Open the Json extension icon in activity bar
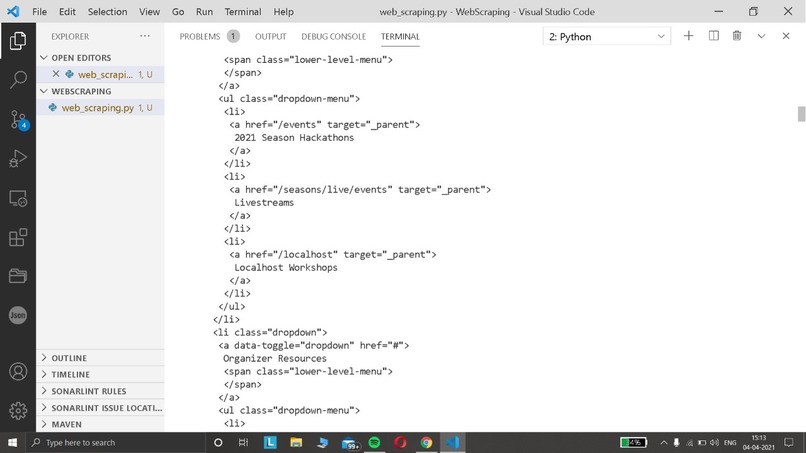The image size is (806, 453). [x=18, y=315]
